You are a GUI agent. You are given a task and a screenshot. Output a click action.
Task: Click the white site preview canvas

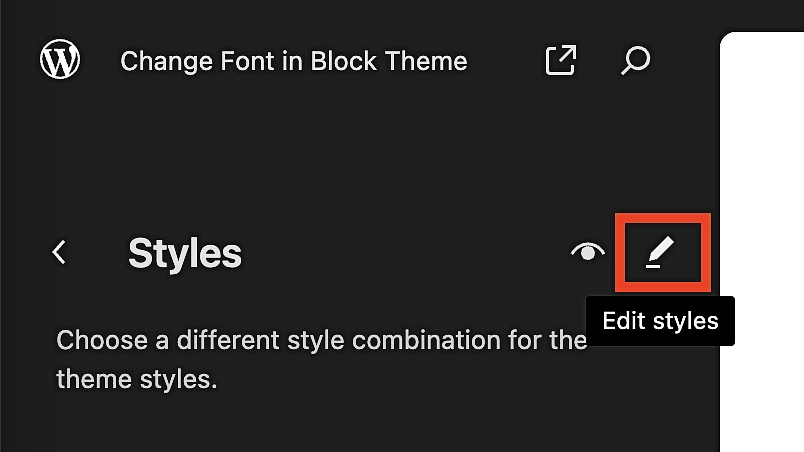762,242
